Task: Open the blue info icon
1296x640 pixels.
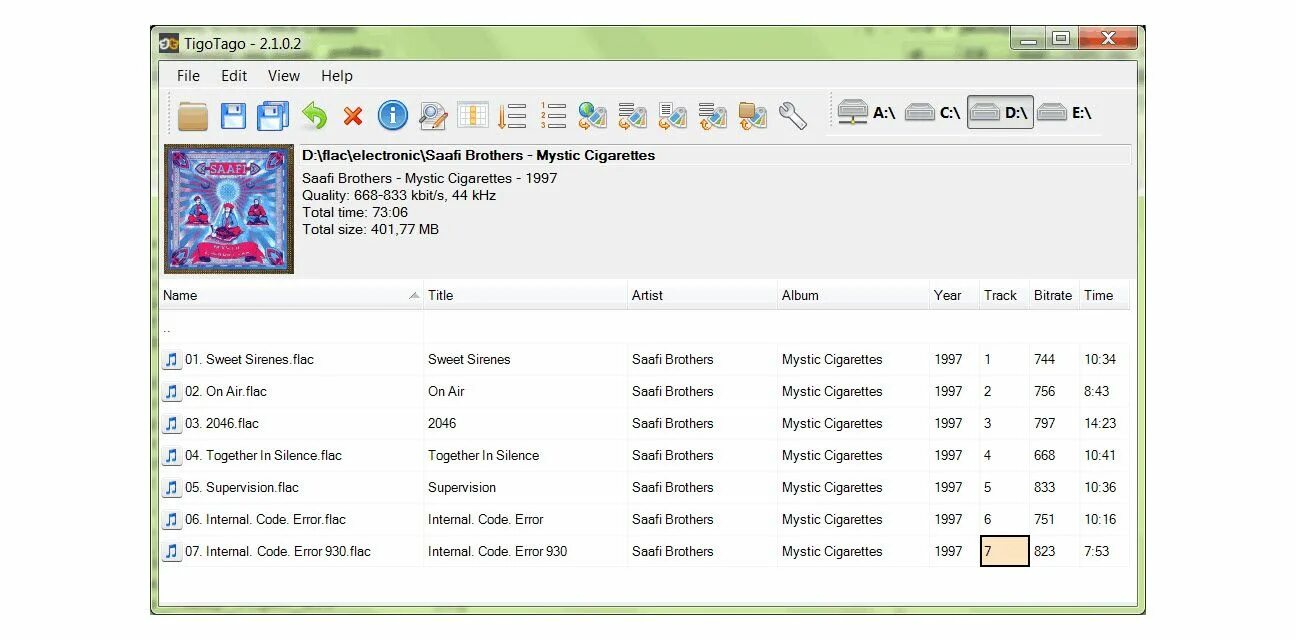Action: [x=393, y=116]
